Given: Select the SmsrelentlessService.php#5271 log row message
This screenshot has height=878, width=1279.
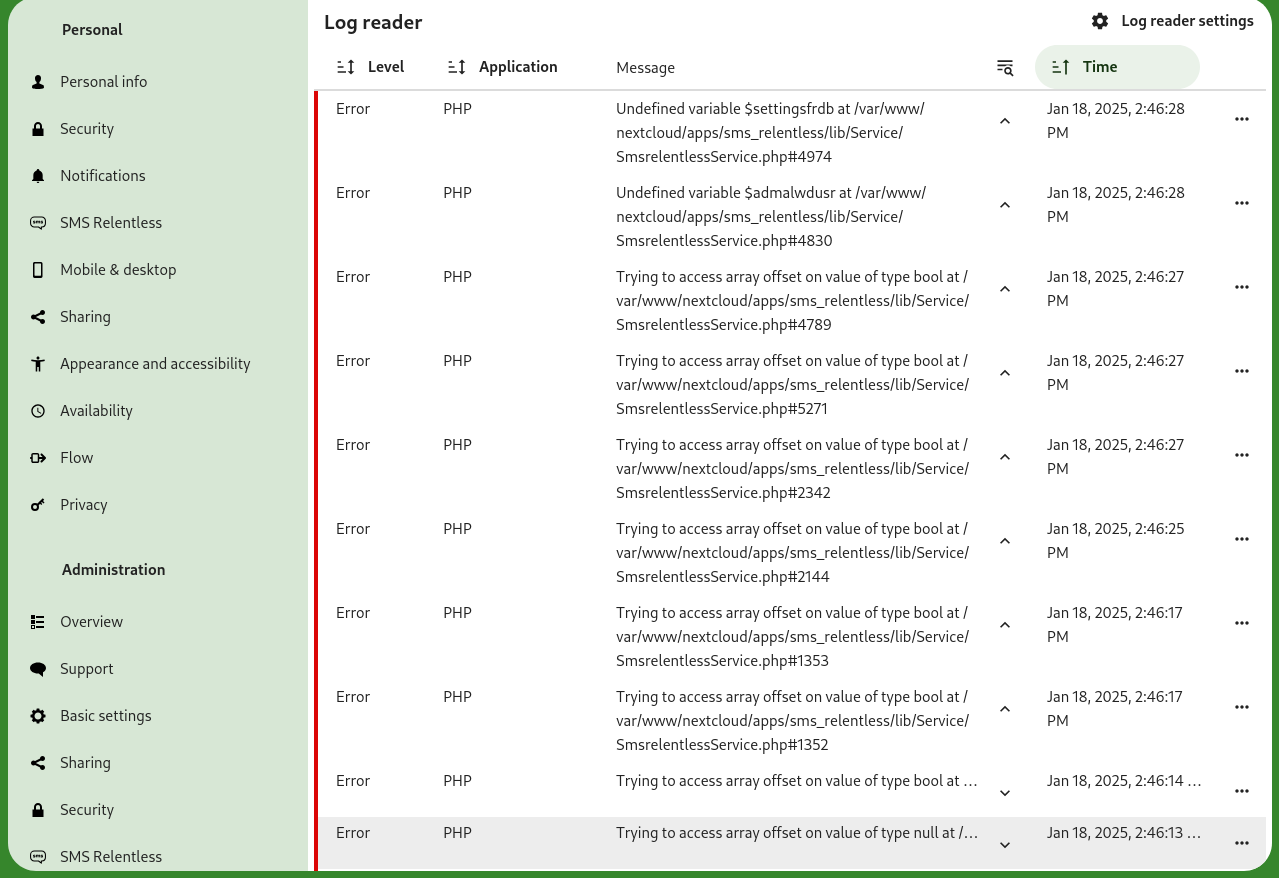Looking at the screenshot, I should 792,385.
